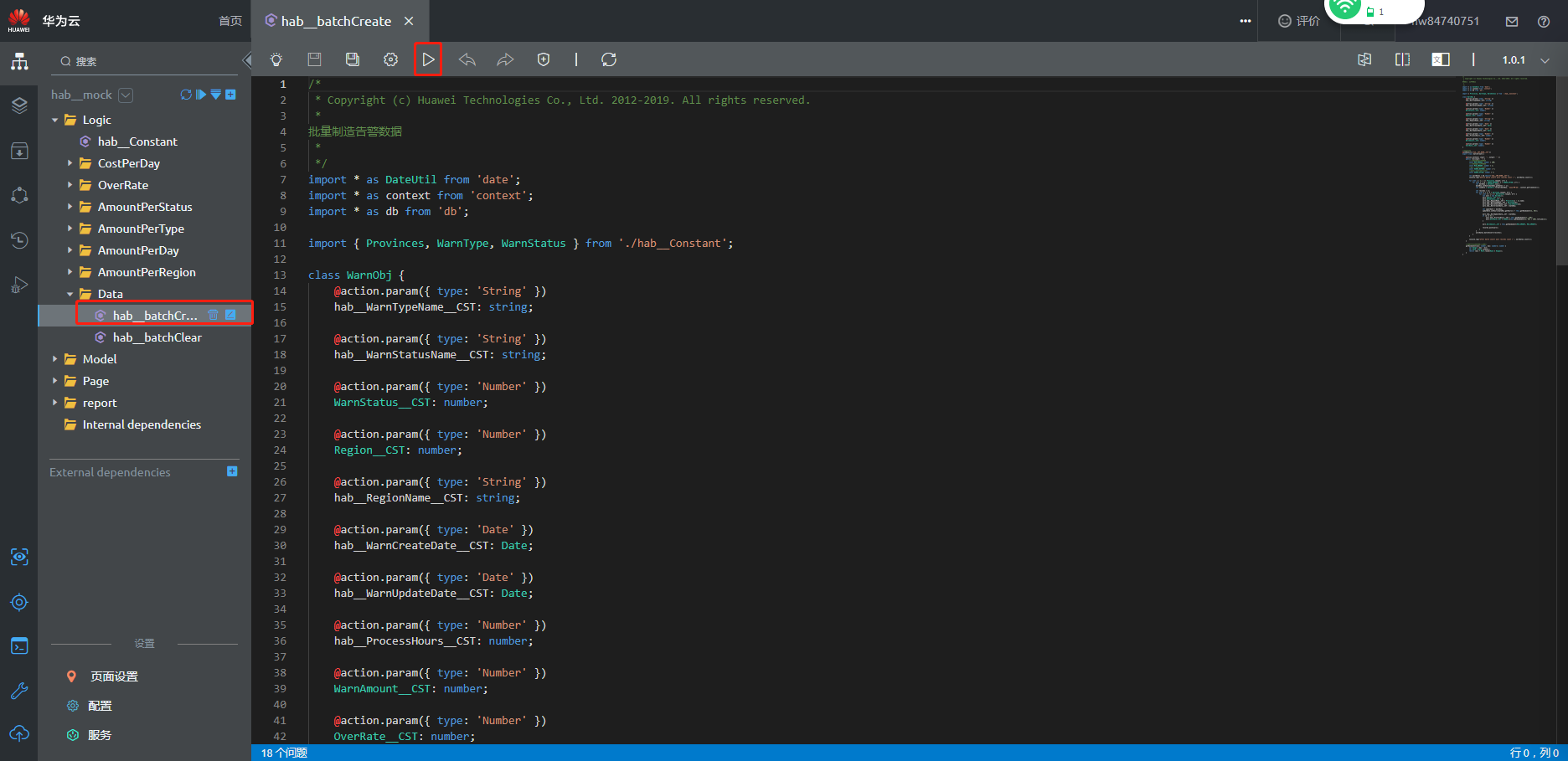Click the Huawei cloud logo
1568x761 pixels.
pyautogui.click(x=19, y=21)
